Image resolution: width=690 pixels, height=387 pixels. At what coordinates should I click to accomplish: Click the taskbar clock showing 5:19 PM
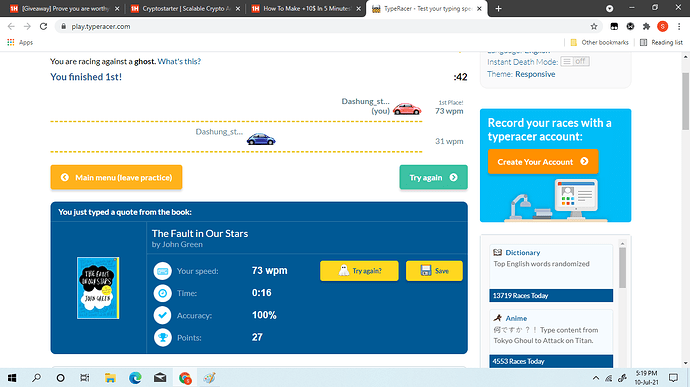pos(647,378)
